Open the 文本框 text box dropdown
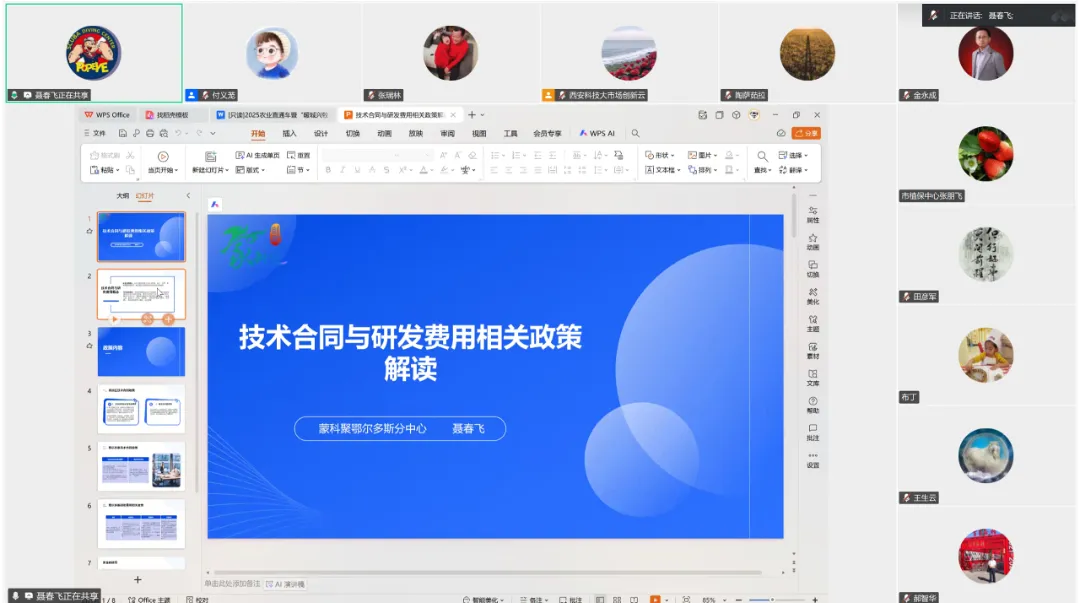Screen dimensions: 1080x603 pyautogui.click(x=663, y=170)
